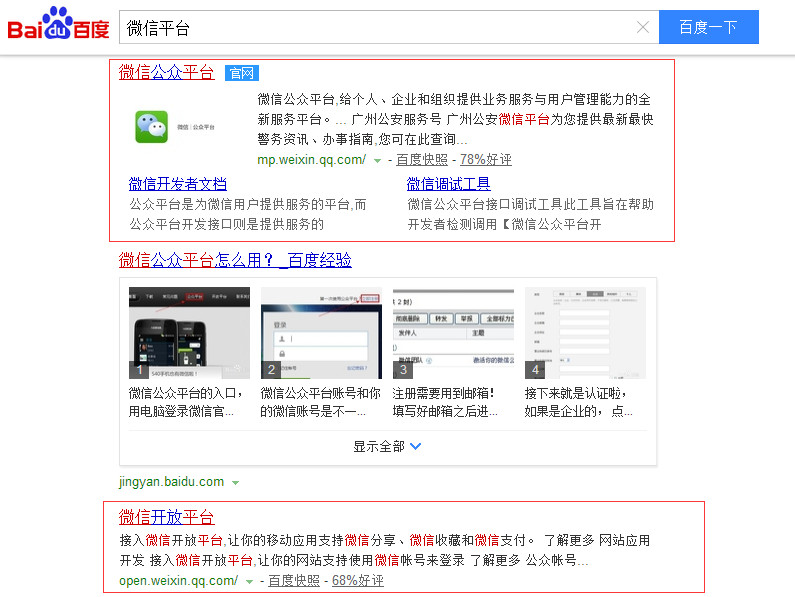Click caption 微信公众平台账号和你 under step 2

click(320, 402)
